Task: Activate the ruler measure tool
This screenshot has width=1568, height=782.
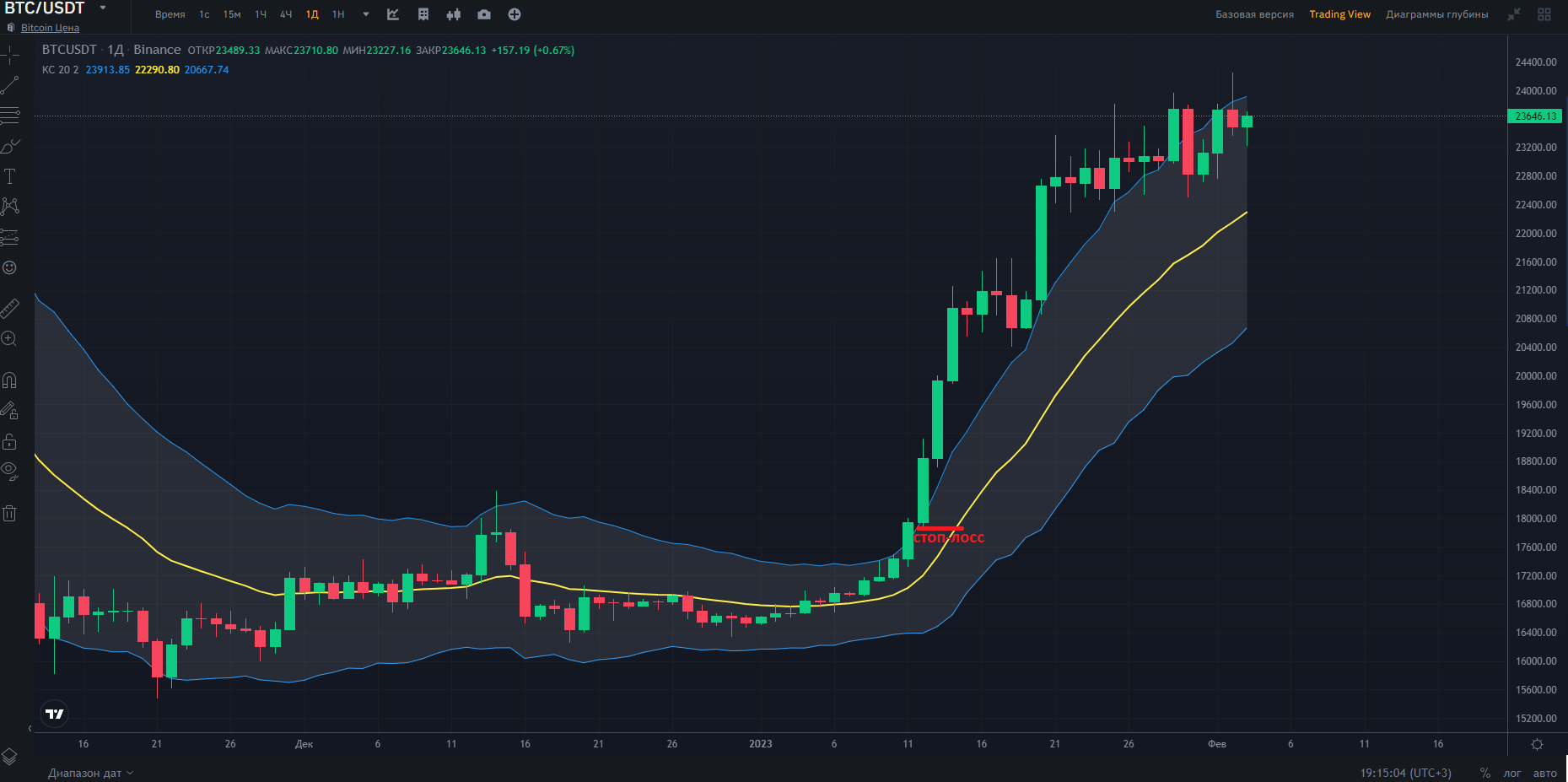Action: (x=10, y=309)
